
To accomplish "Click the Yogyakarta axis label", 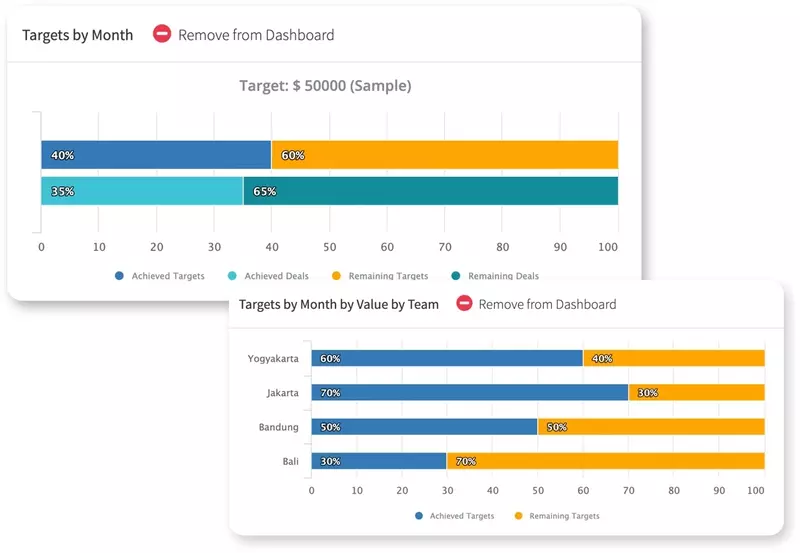I will click(273, 359).
